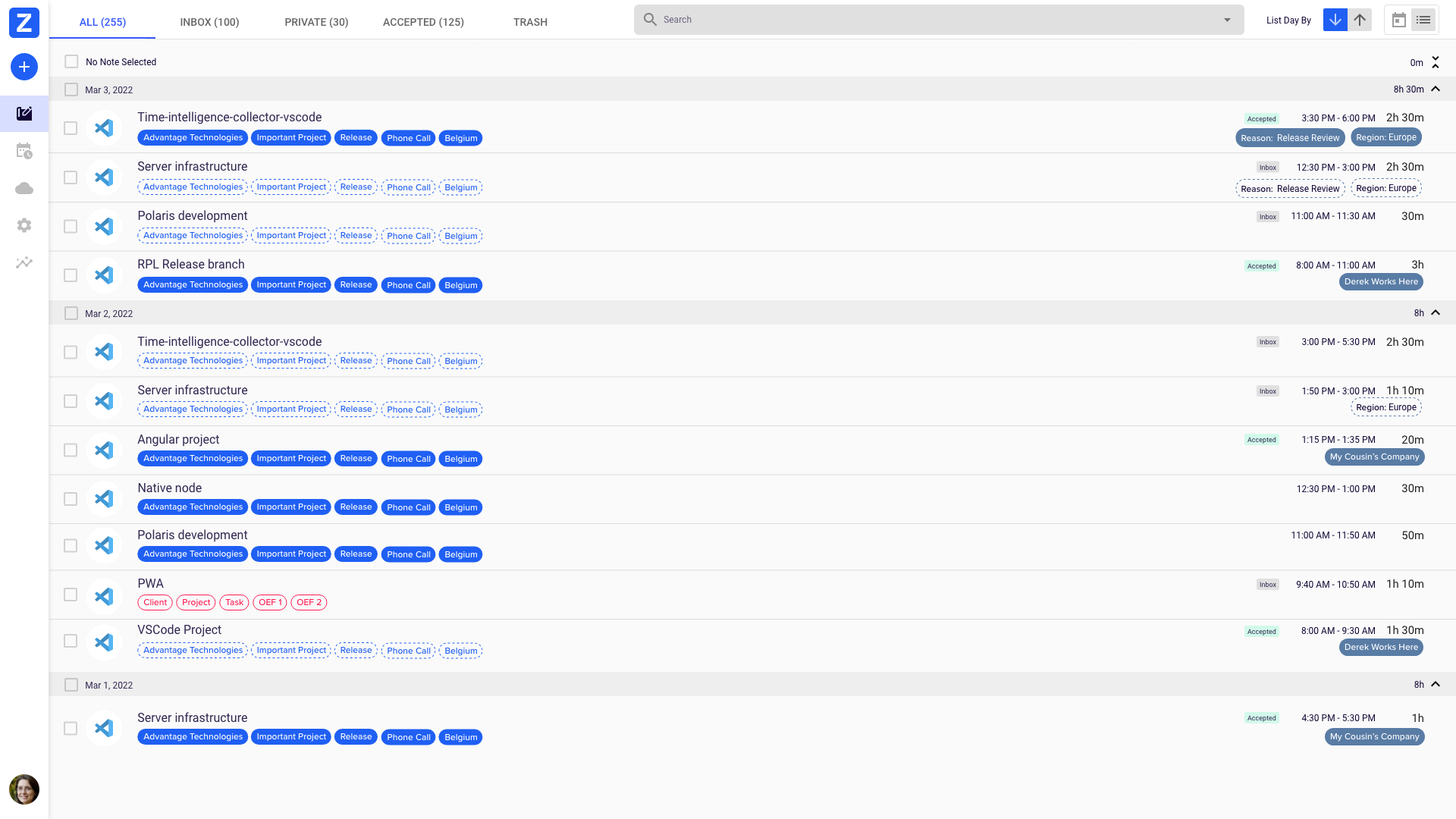Click VS Code icon of Mar 3 Server infrastructure
Viewport: 1456px width, 819px height.
click(104, 177)
